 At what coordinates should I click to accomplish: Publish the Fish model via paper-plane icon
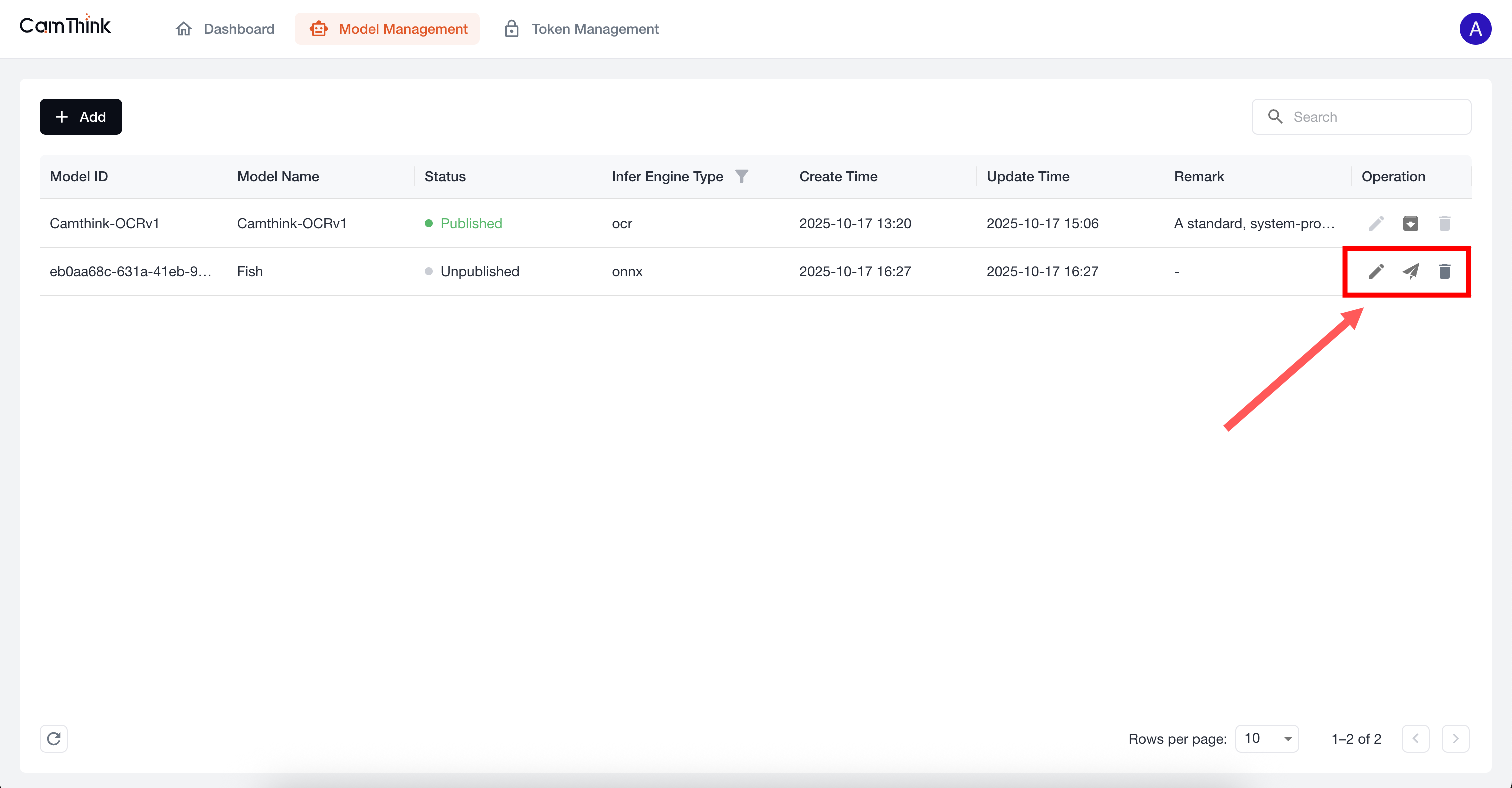pyautogui.click(x=1410, y=271)
